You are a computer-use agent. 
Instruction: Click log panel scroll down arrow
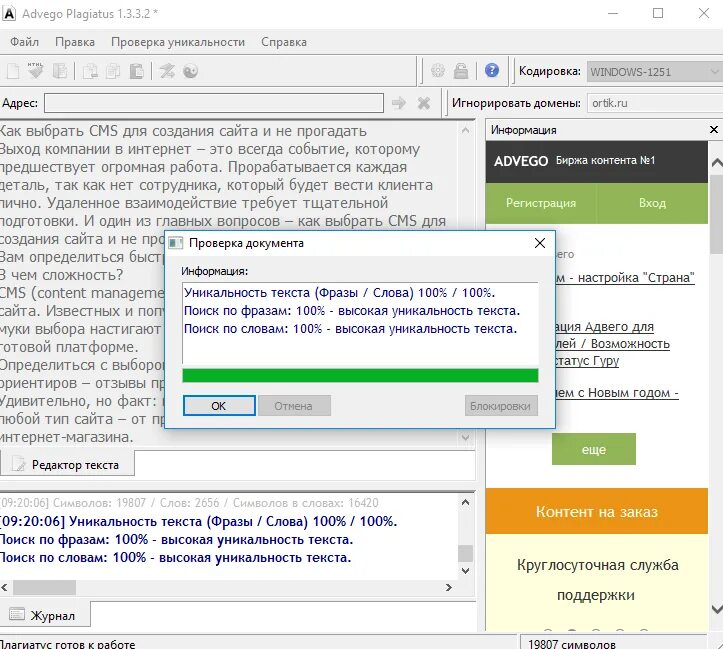pyautogui.click(x=465, y=571)
